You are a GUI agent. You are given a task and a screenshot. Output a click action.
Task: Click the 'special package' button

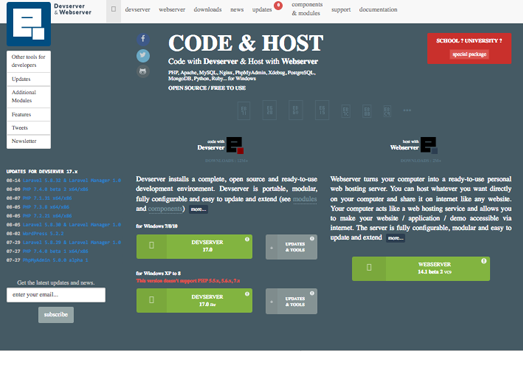point(469,54)
